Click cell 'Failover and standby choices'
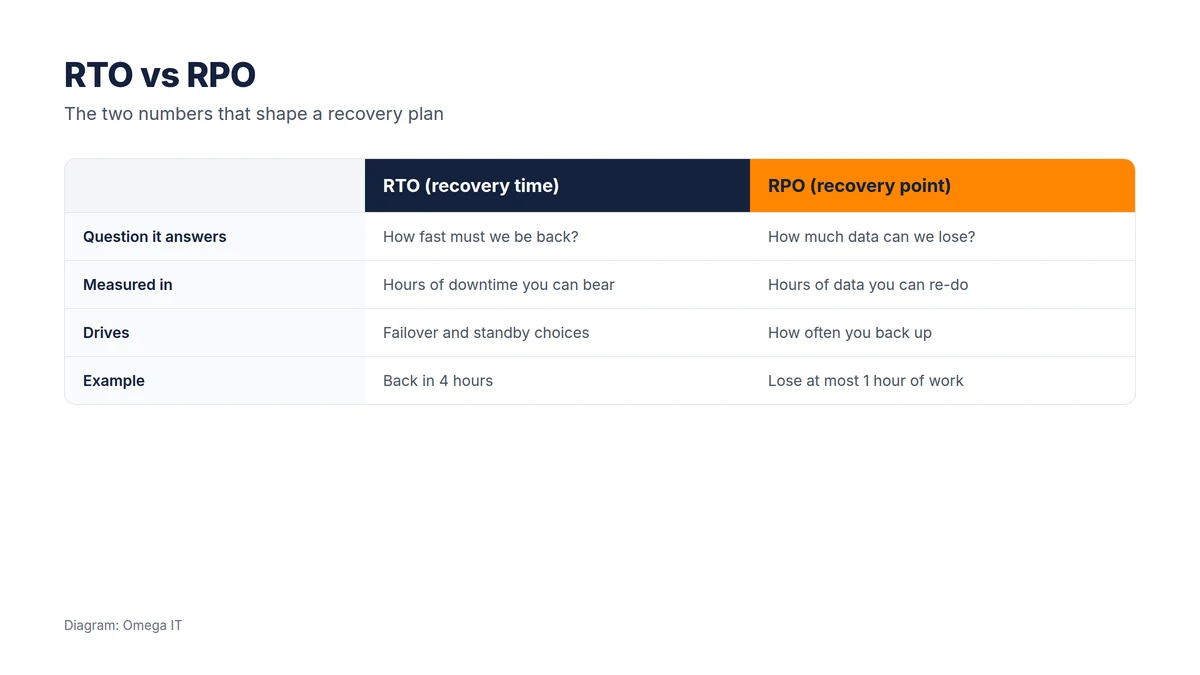1200x675 pixels. tap(557, 333)
